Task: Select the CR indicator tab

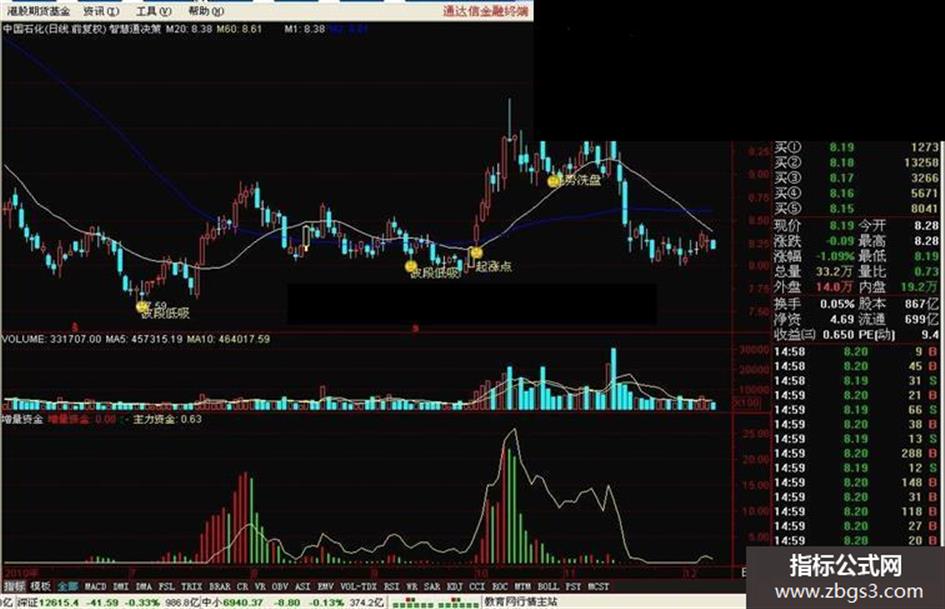Action: point(242,586)
